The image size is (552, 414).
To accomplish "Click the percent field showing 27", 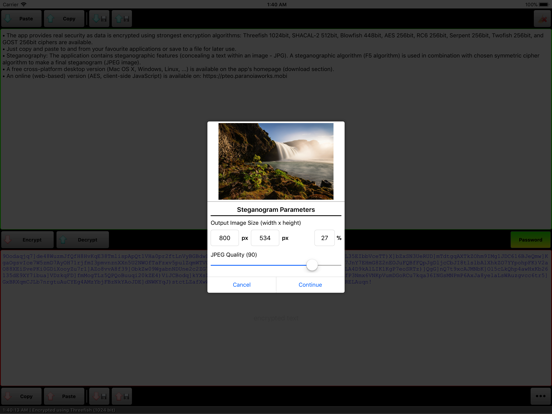I will pos(324,238).
